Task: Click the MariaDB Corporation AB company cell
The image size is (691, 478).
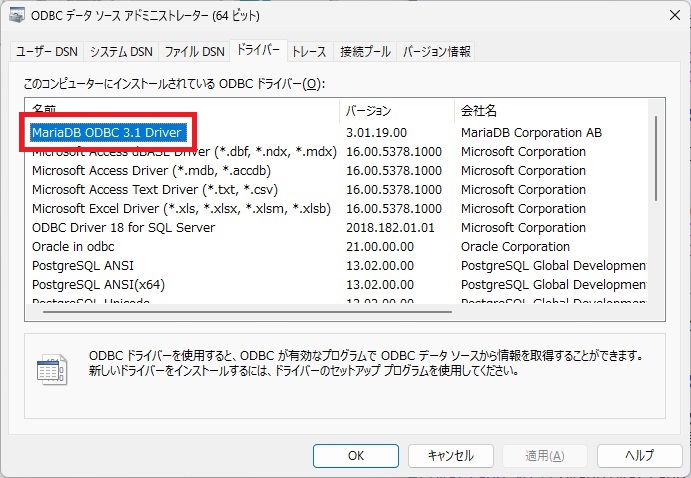Action: click(531, 133)
